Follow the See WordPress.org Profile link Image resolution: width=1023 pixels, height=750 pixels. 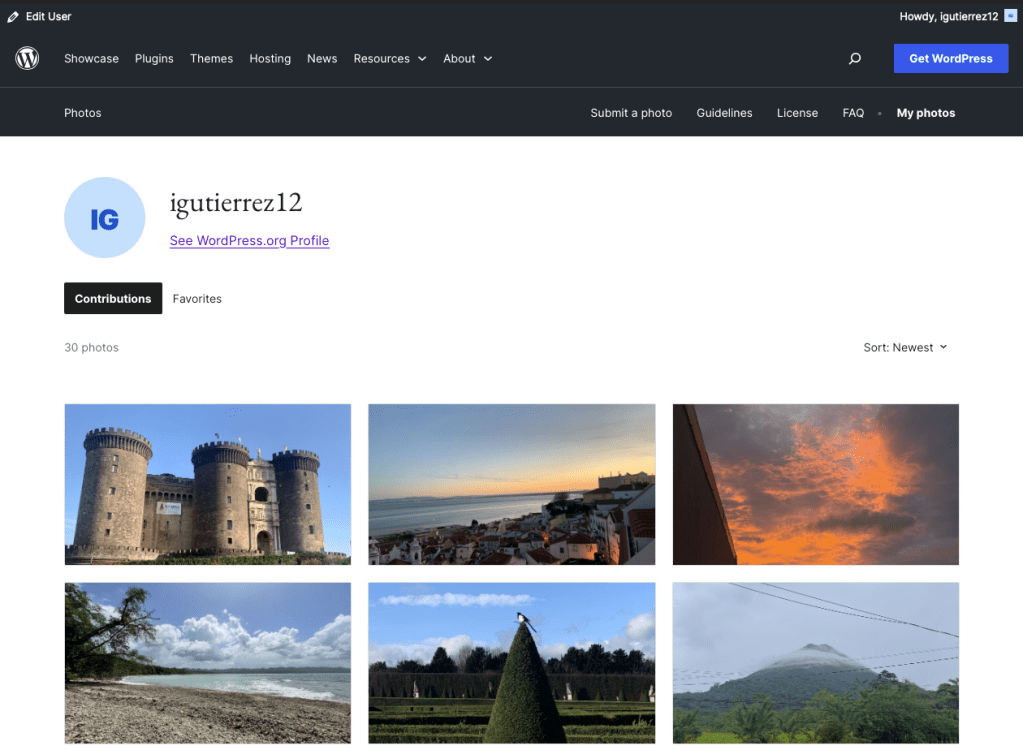tap(249, 241)
